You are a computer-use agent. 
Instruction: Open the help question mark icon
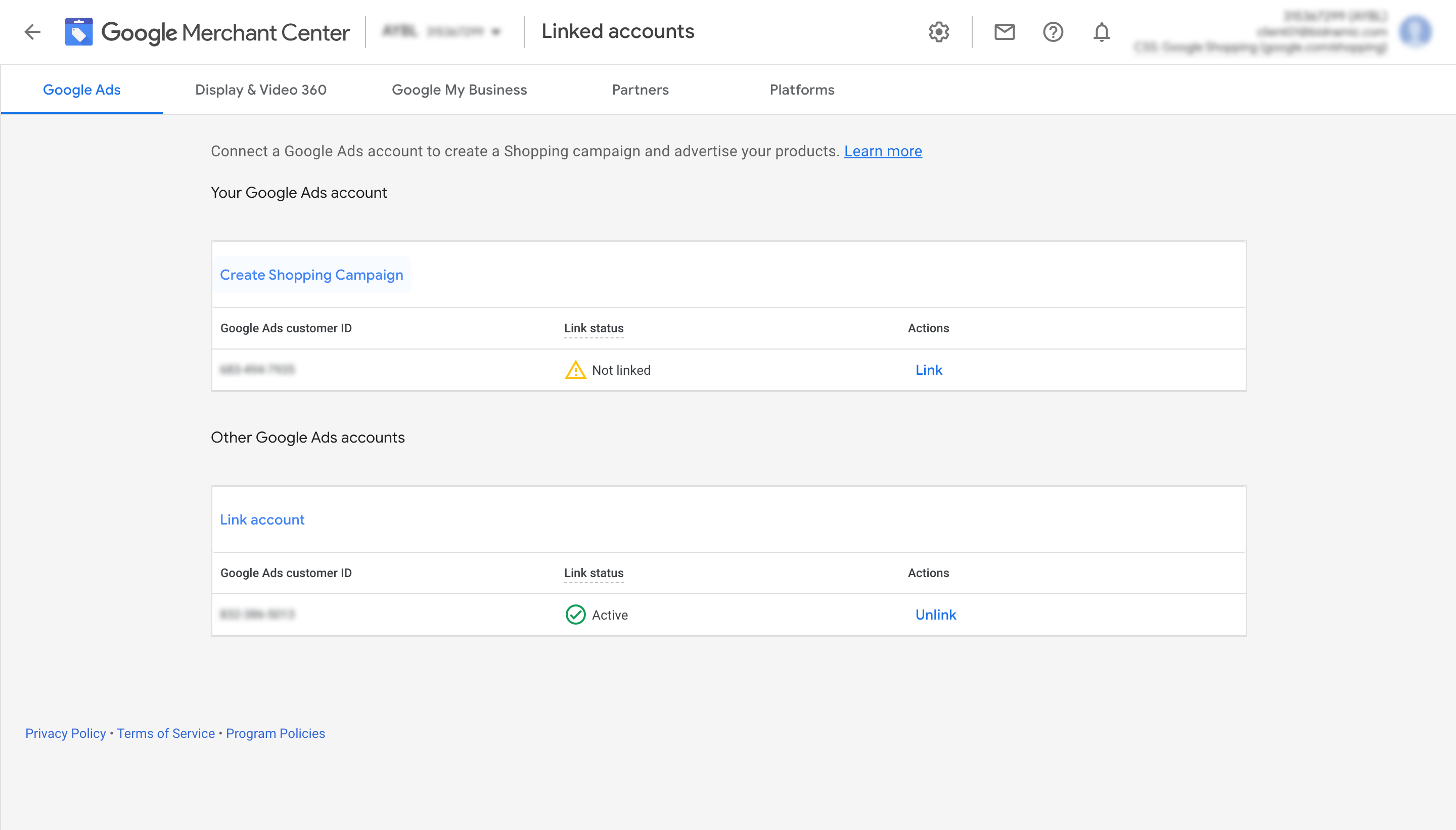(1053, 32)
